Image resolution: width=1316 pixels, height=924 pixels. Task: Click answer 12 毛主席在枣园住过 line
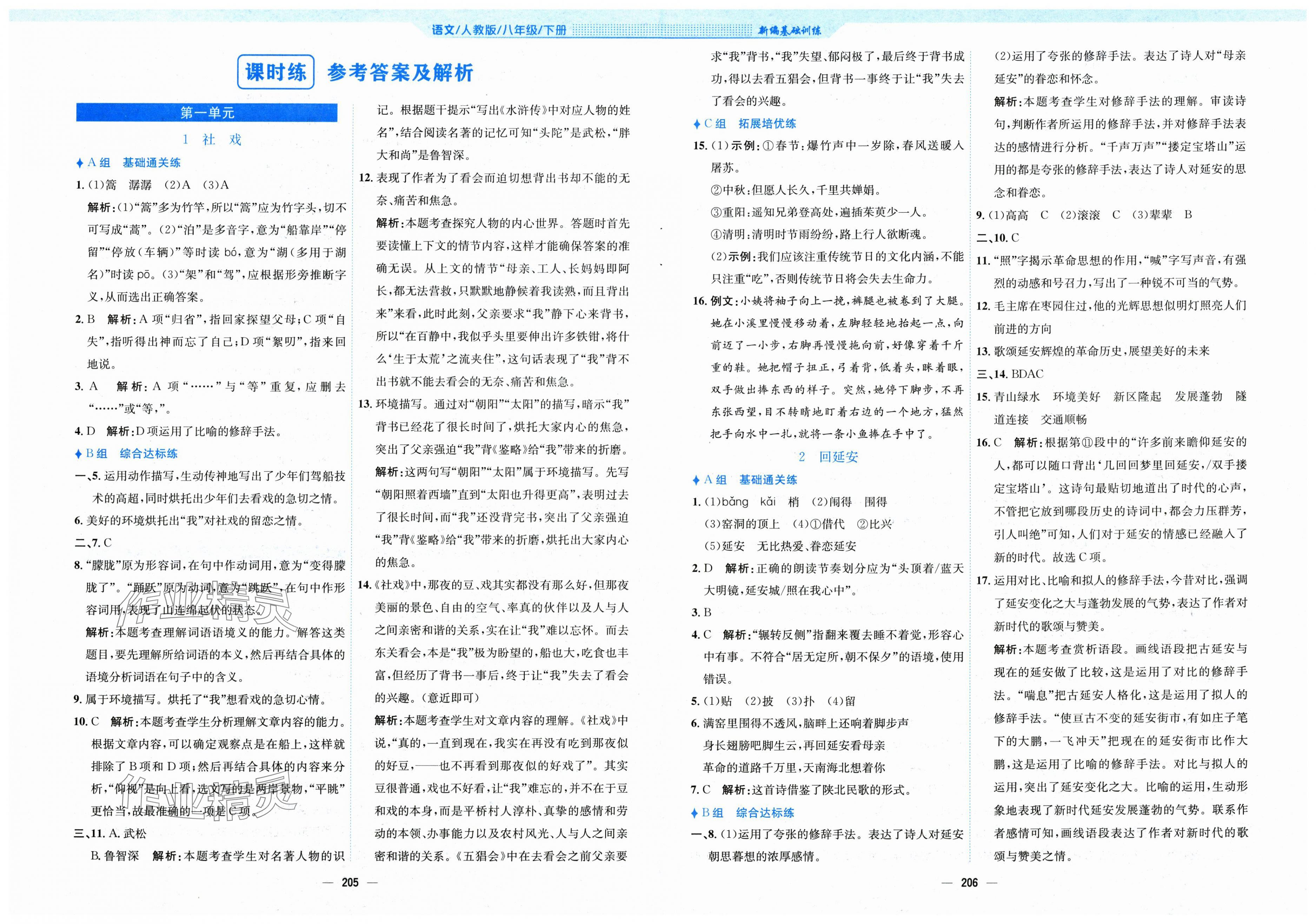[x=1111, y=306]
